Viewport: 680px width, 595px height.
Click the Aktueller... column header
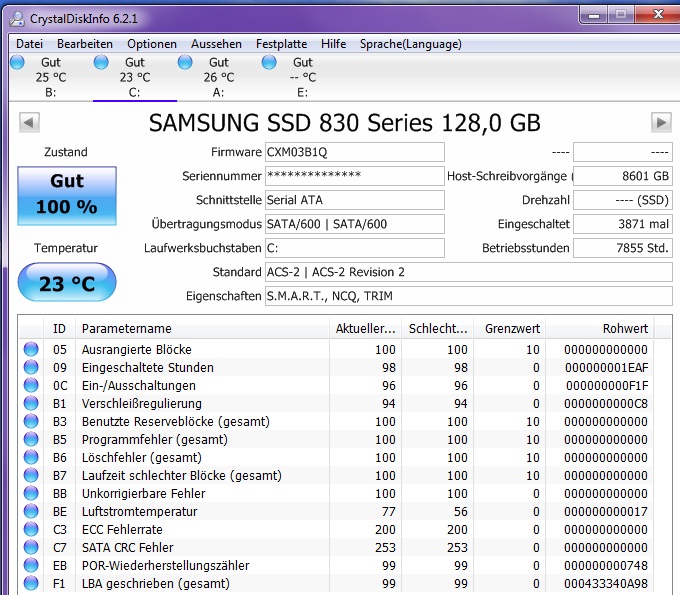[x=365, y=329]
